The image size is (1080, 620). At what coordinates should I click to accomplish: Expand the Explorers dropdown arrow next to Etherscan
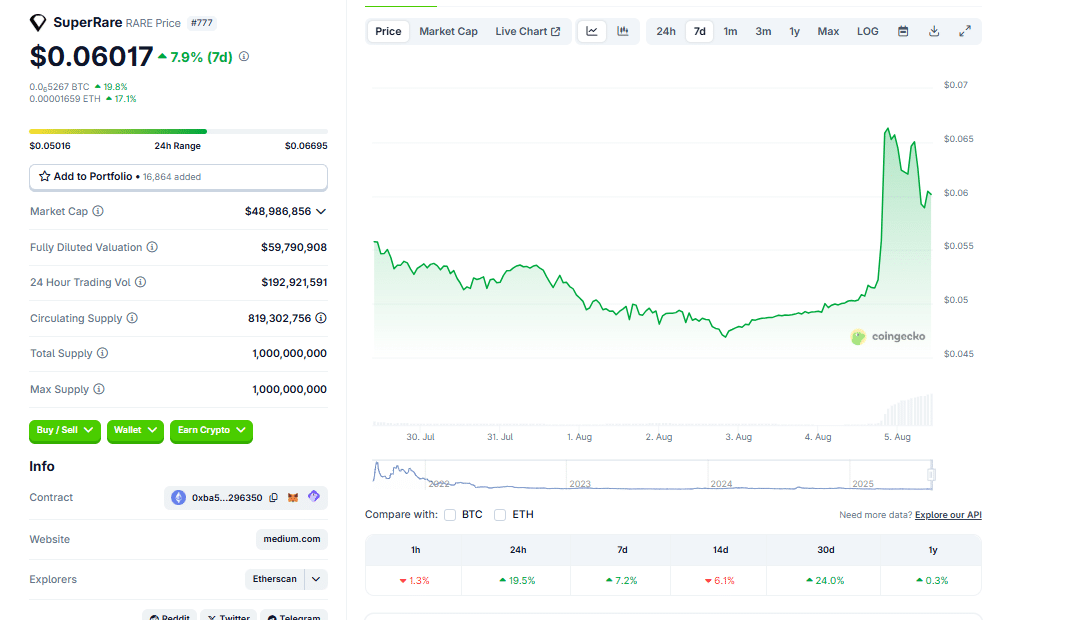point(316,579)
